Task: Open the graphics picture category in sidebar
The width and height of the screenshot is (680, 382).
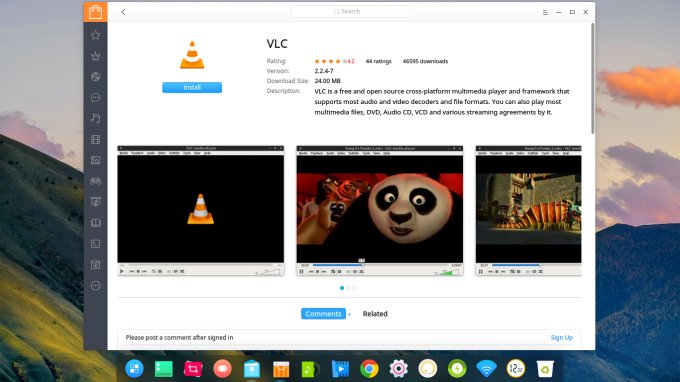Action: tap(95, 160)
